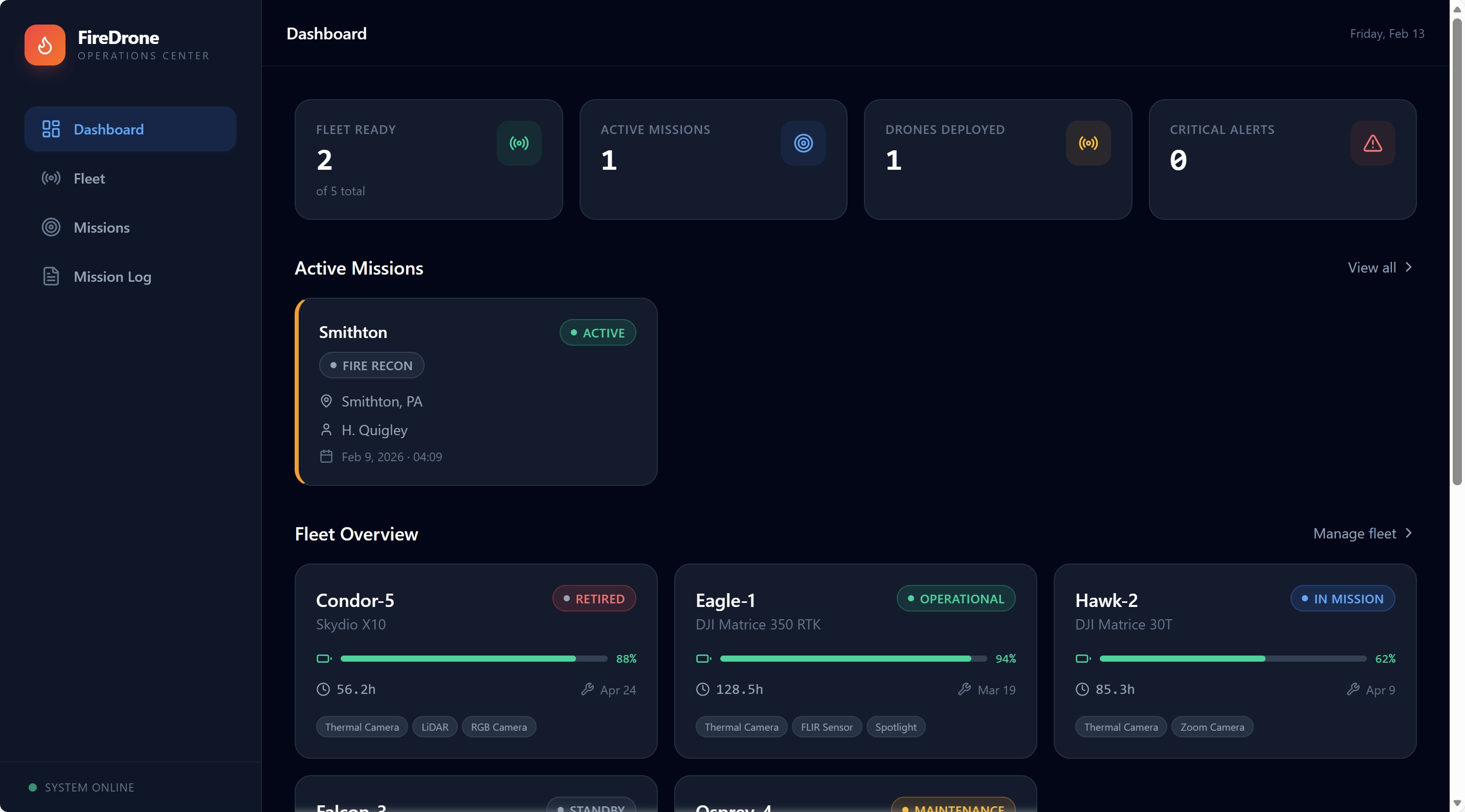This screenshot has height=812, width=1465.
Task: Click the FIRE RECON mission type tag
Action: coord(371,366)
